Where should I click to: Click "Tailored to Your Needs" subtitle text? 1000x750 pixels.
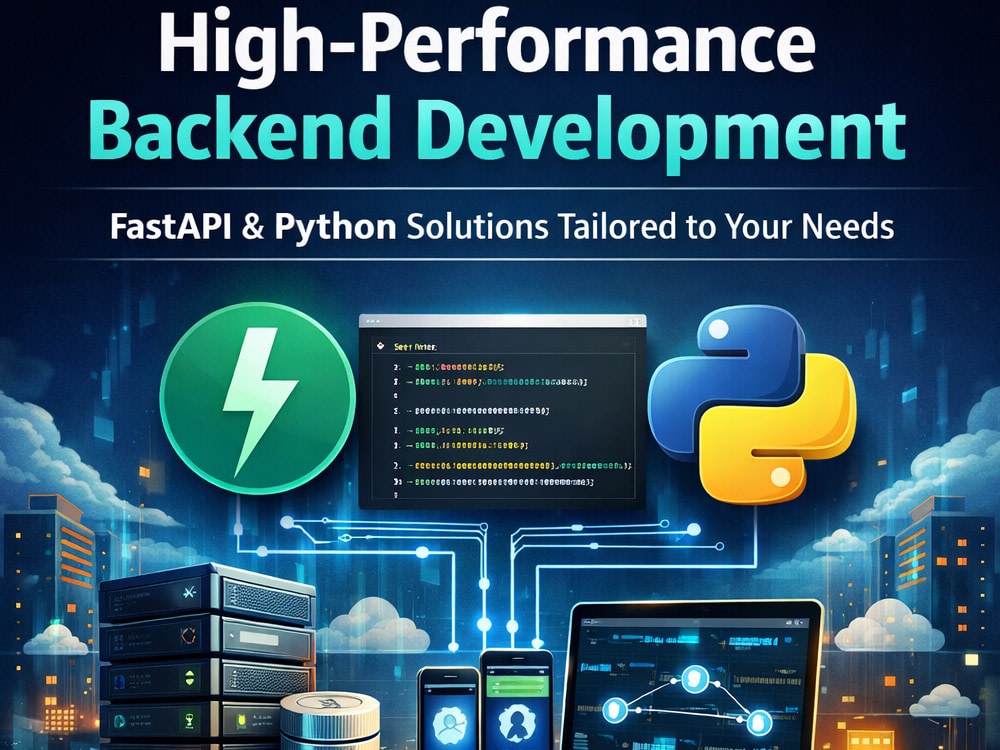tap(726, 227)
